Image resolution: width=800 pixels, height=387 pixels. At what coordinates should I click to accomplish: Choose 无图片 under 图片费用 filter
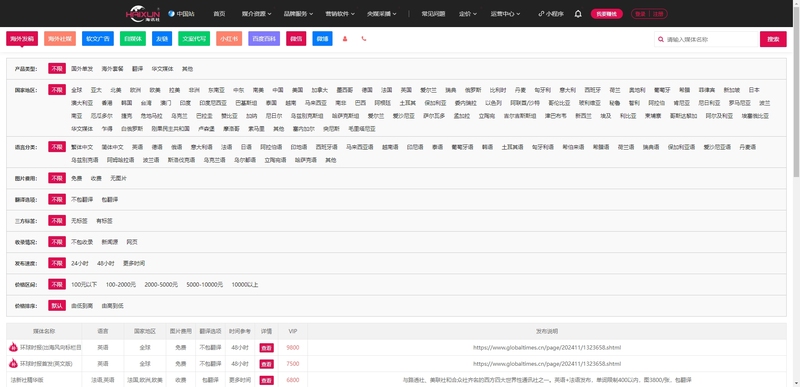coord(118,178)
